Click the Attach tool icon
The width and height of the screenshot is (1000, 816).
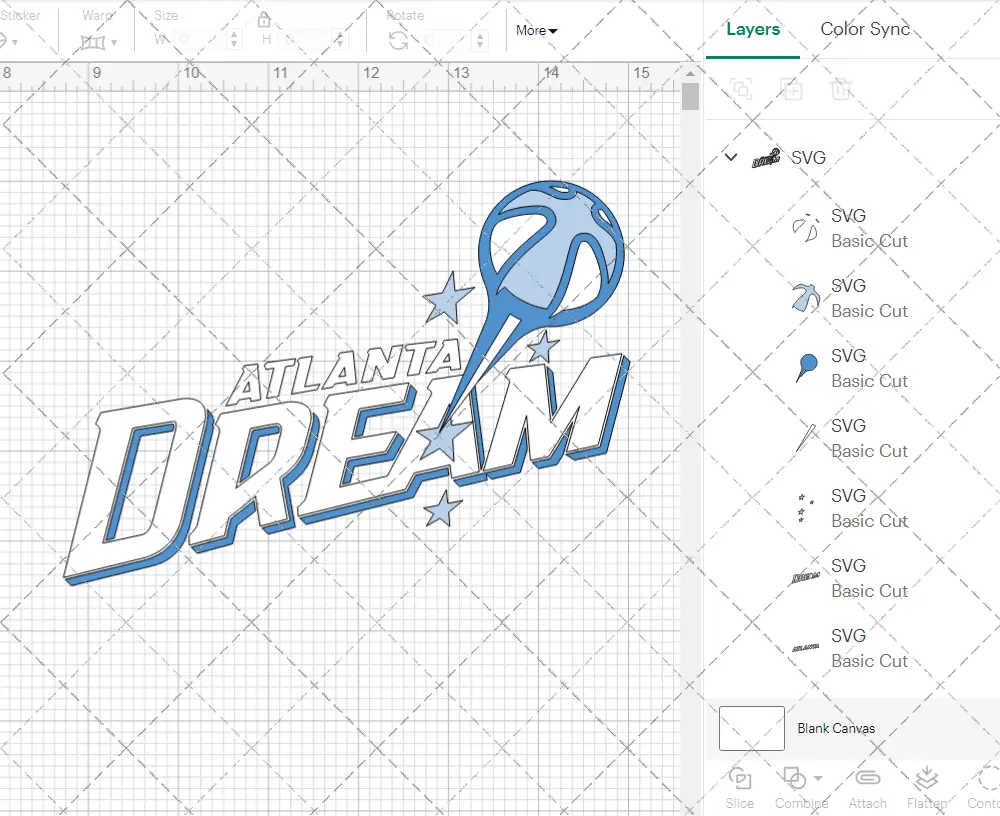tap(867, 778)
